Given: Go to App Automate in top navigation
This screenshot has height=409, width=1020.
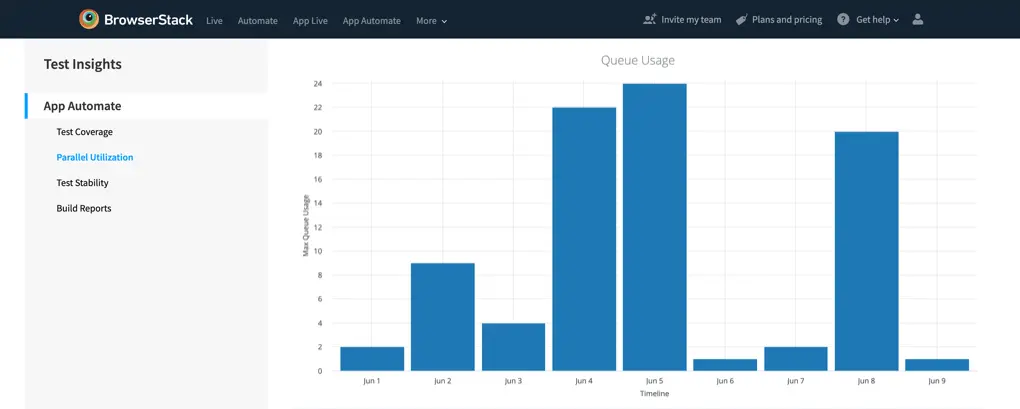Looking at the screenshot, I should pyautogui.click(x=371, y=21).
